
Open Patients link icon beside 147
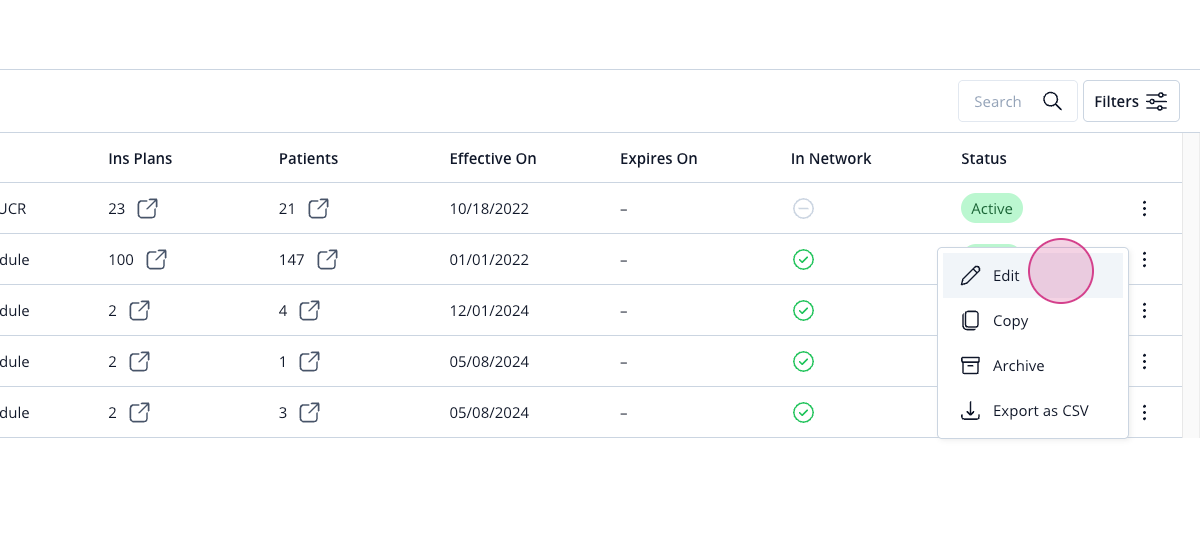pos(327,260)
